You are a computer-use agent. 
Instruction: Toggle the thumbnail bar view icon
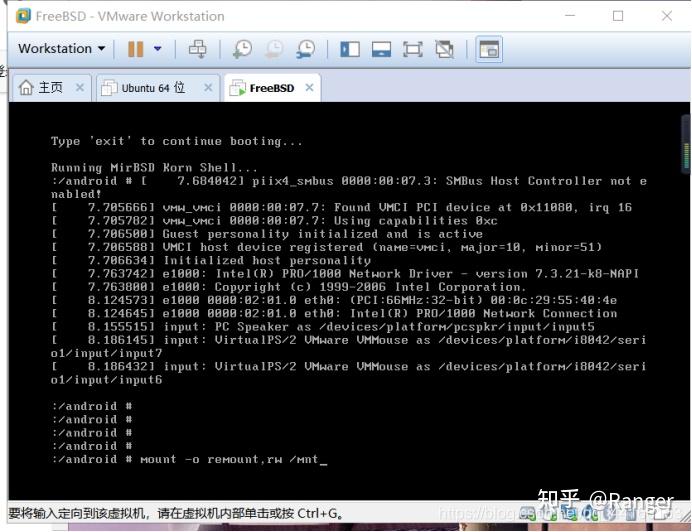click(x=381, y=49)
